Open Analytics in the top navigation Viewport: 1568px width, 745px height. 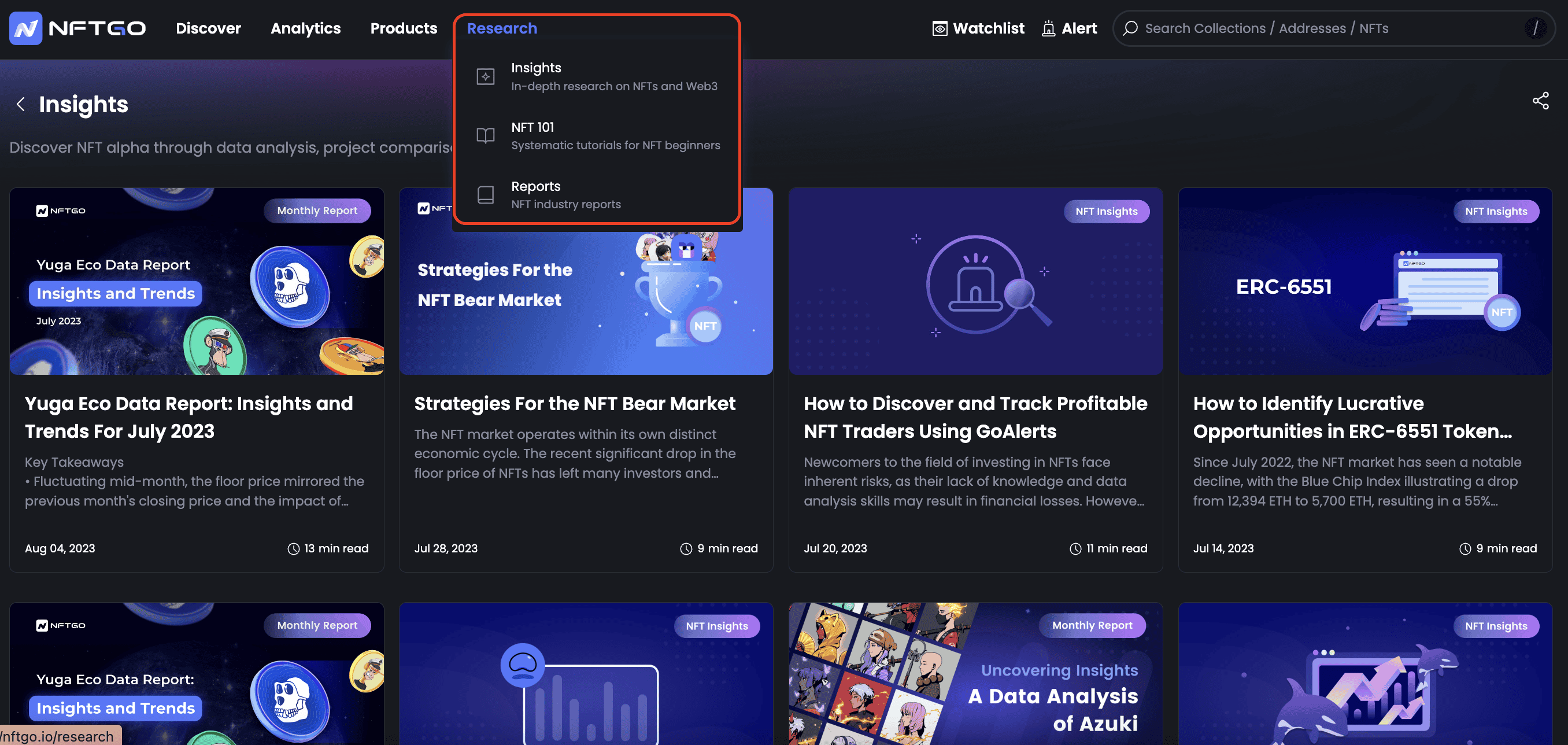(306, 28)
